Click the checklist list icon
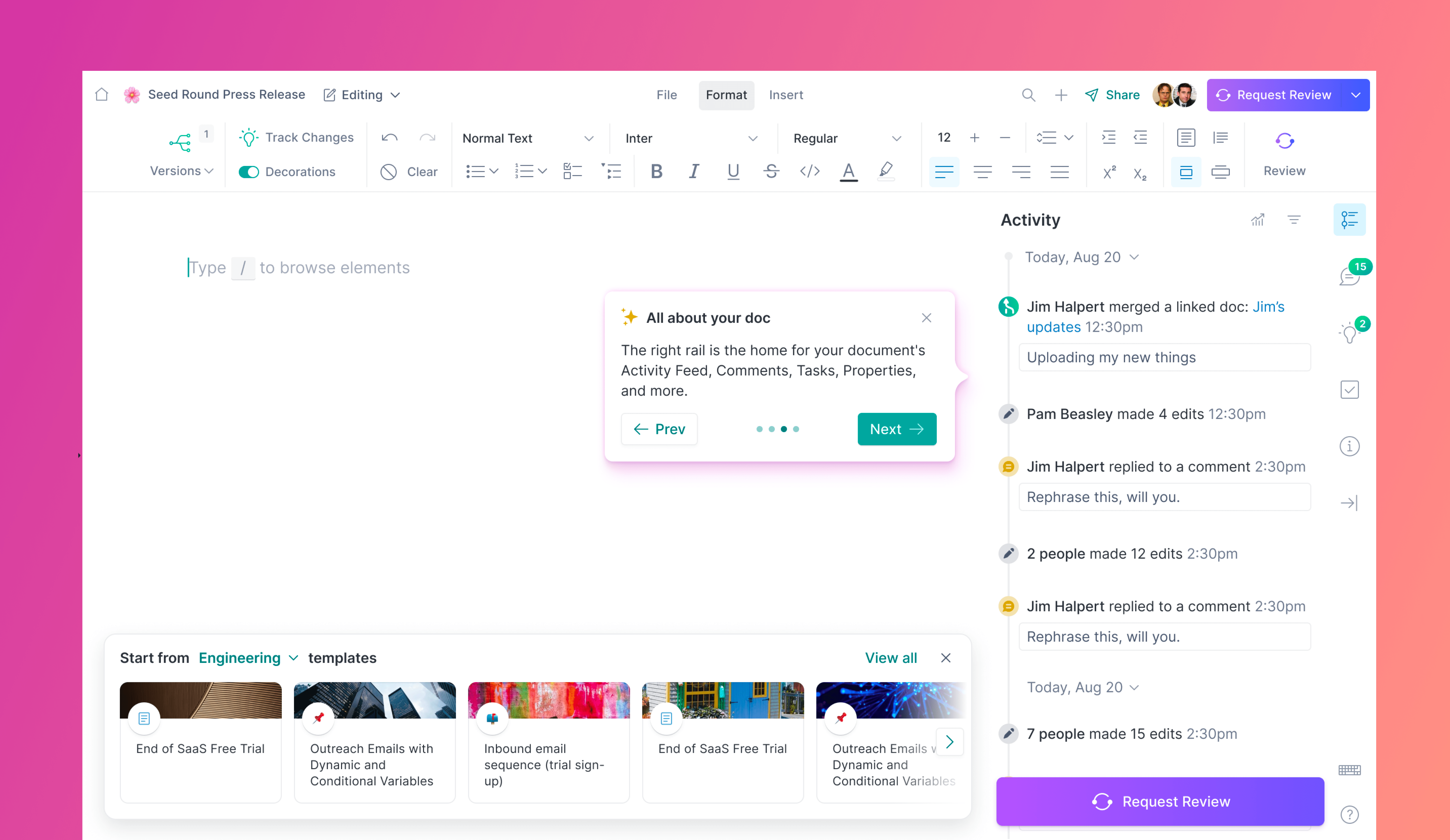1450x840 pixels. [572, 171]
